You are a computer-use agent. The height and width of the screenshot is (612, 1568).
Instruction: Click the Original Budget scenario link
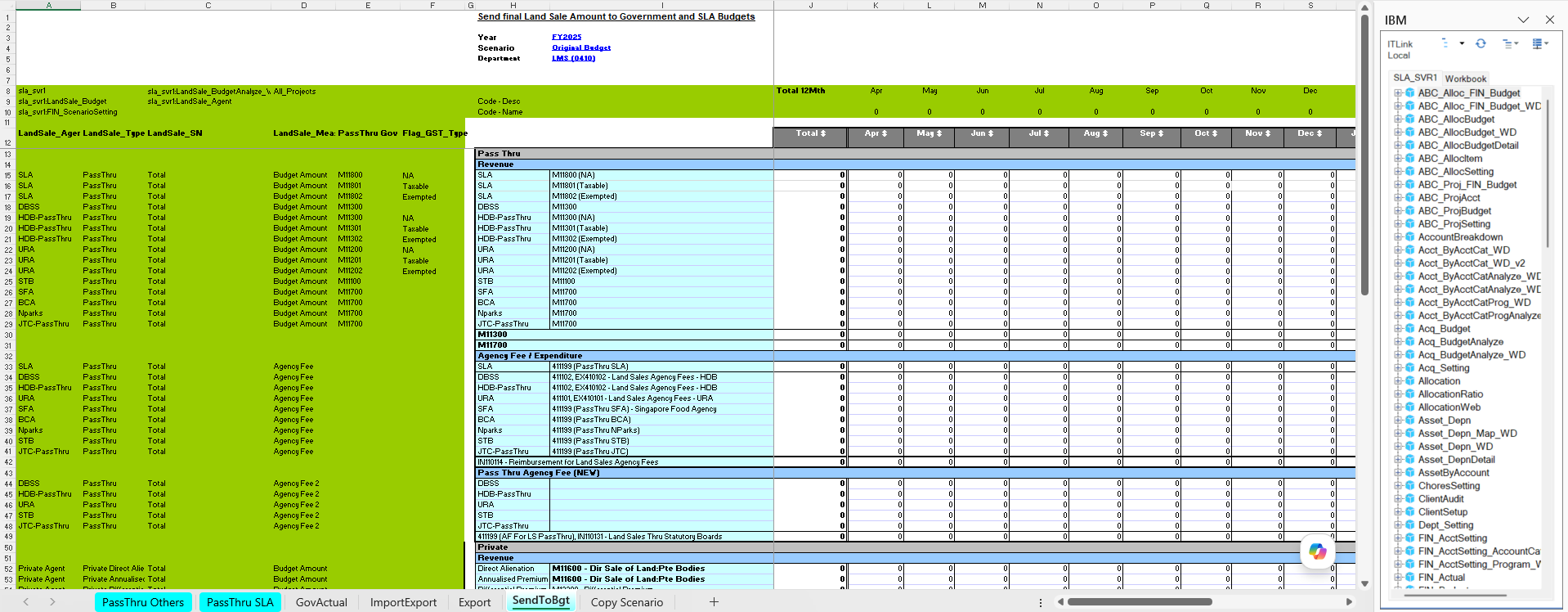click(581, 47)
